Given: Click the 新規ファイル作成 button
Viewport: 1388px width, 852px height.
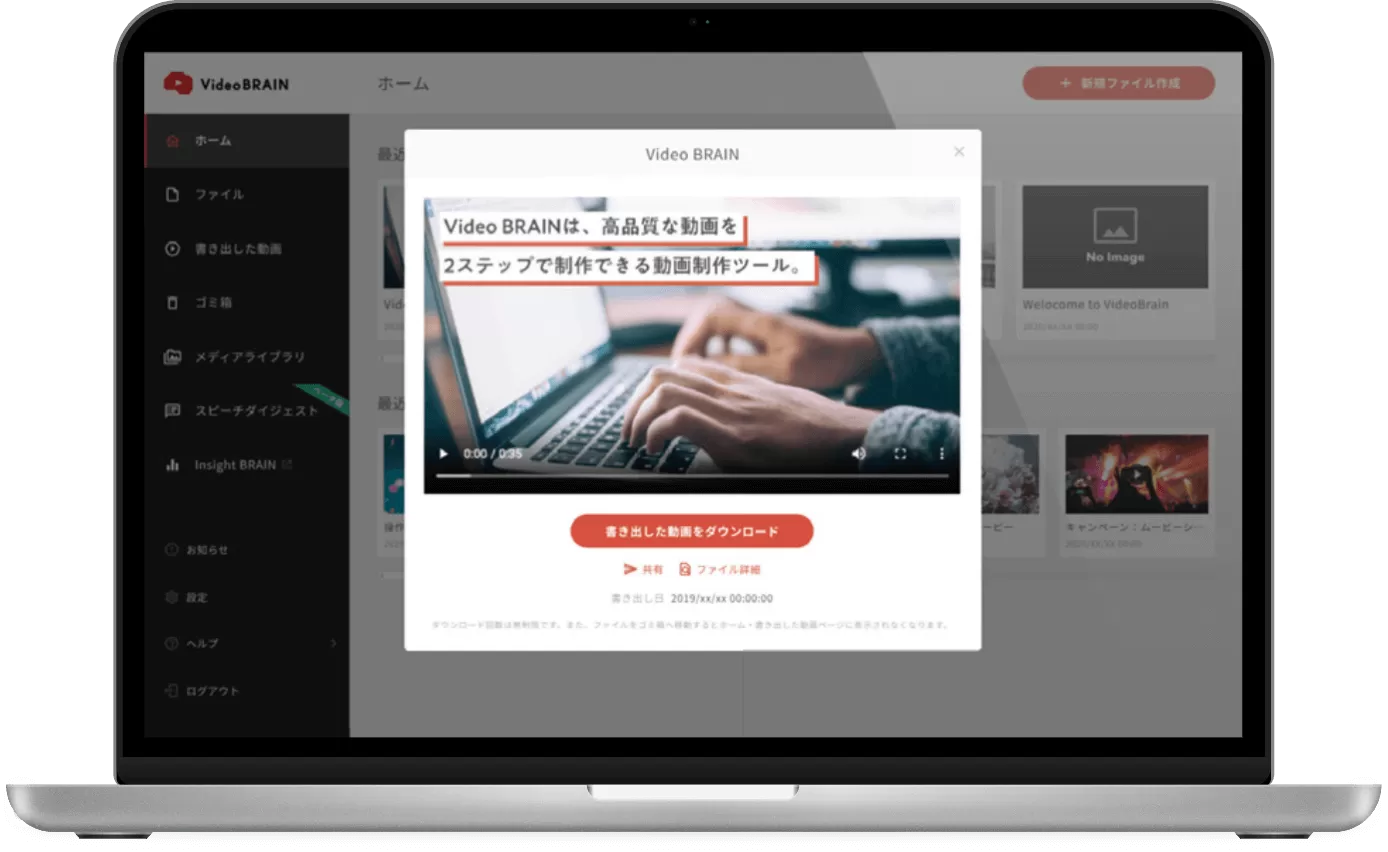Looking at the screenshot, I should [x=1119, y=84].
